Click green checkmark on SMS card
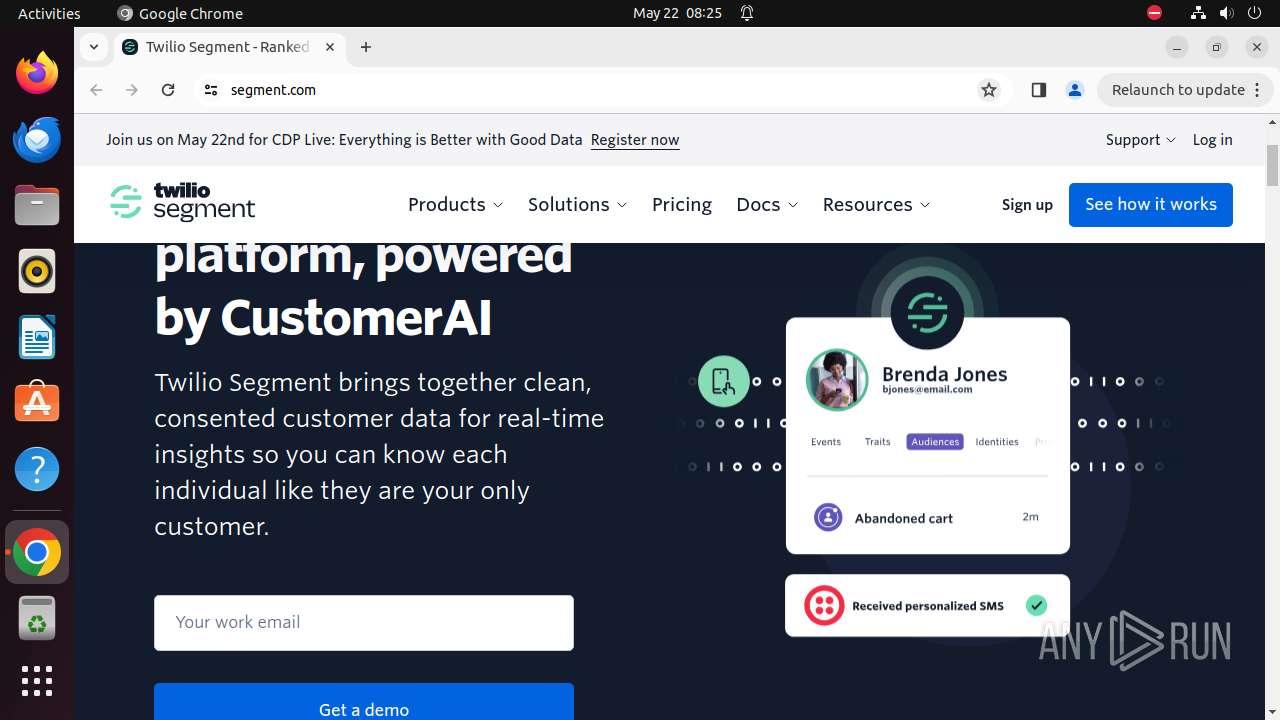Image resolution: width=1280 pixels, height=720 pixels. tap(1037, 605)
